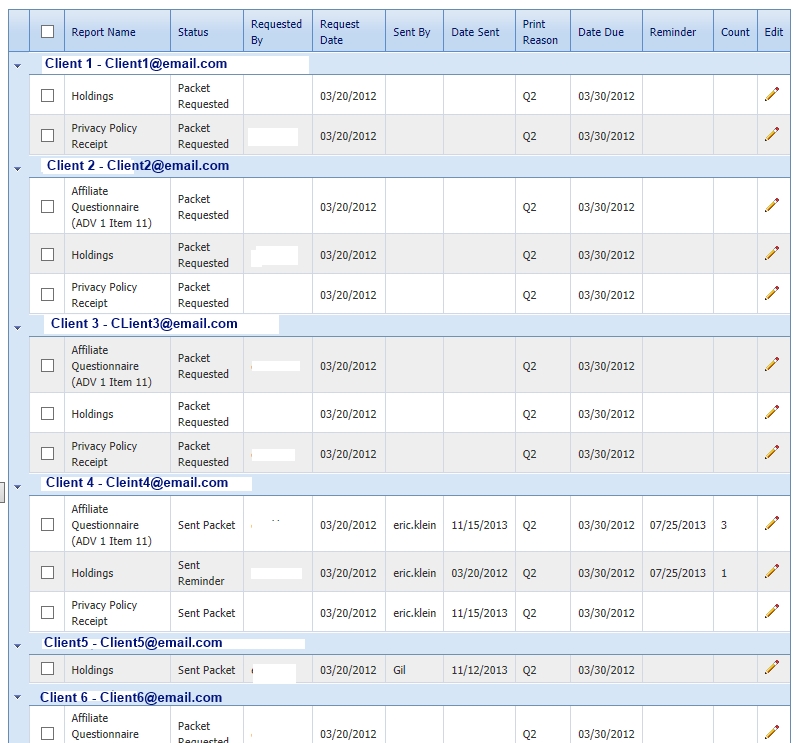This screenshot has width=796, height=743.
Task: Sort by Requested By column
Action: pos(276,32)
